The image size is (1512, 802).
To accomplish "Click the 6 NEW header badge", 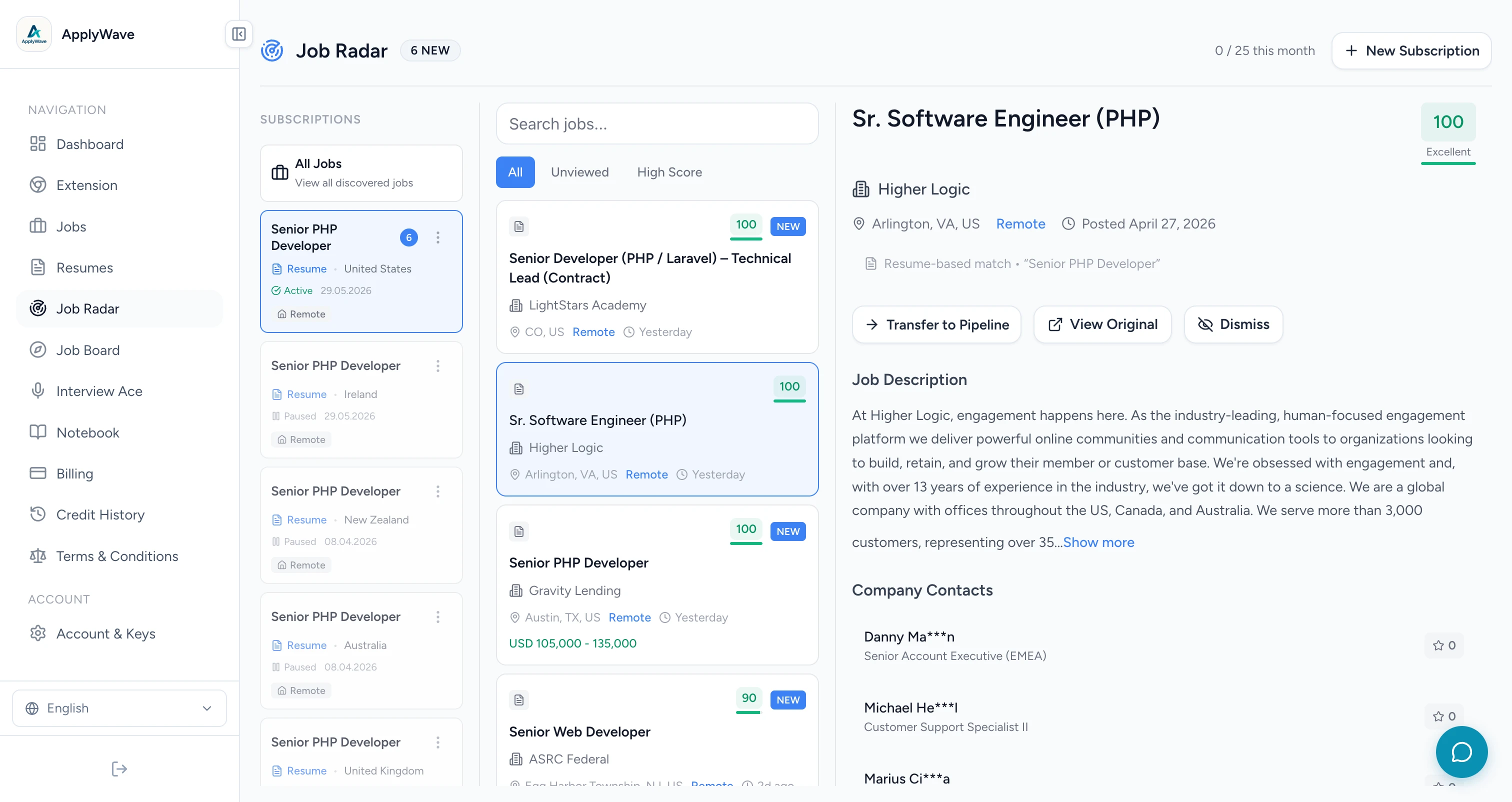I will coord(430,50).
